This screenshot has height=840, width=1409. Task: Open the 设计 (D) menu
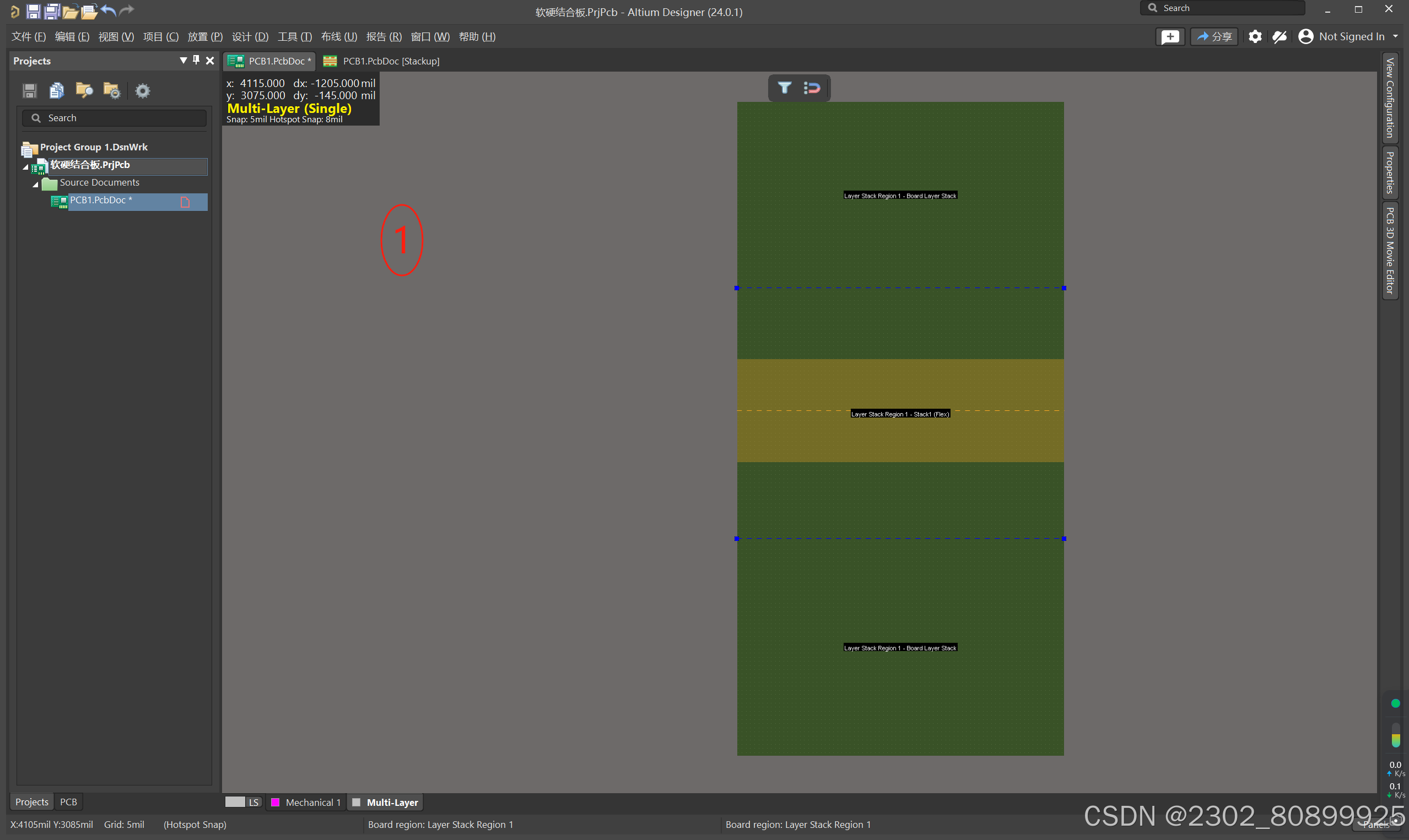pyautogui.click(x=250, y=37)
